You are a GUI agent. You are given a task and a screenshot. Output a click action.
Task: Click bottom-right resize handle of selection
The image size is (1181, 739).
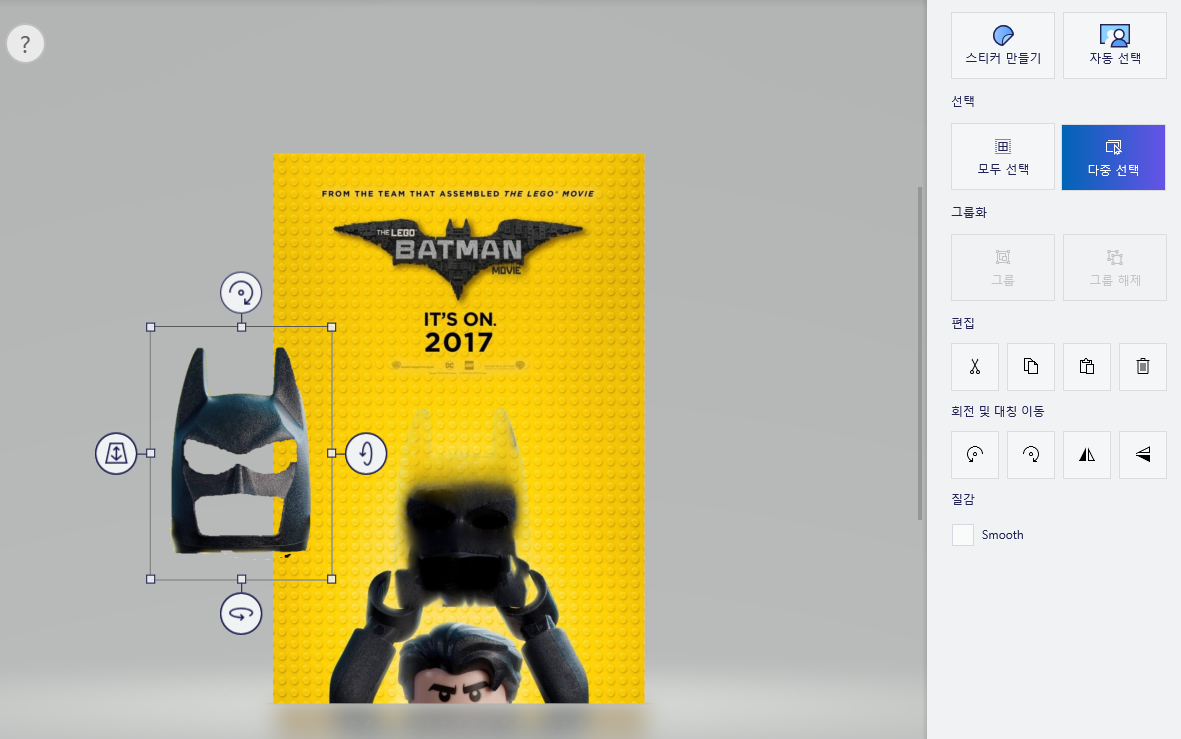(331, 579)
